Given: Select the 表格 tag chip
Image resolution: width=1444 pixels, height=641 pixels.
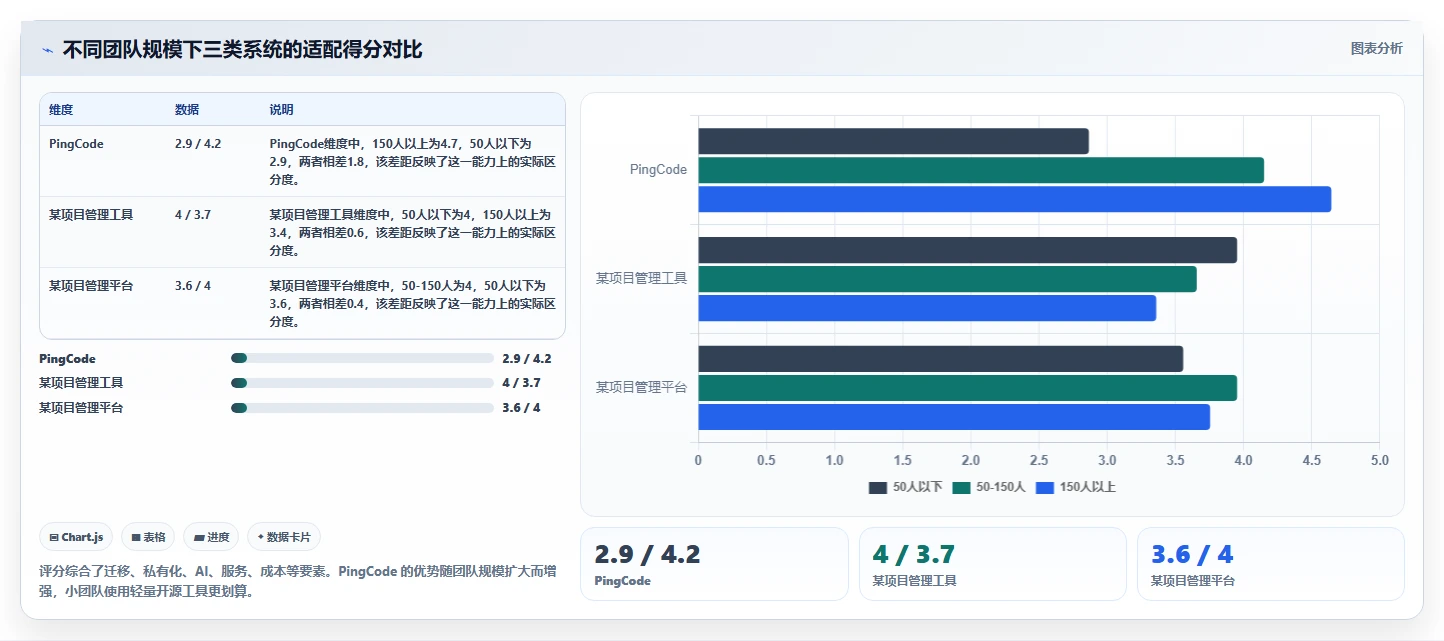Looking at the screenshot, I should tap(148, 537).
